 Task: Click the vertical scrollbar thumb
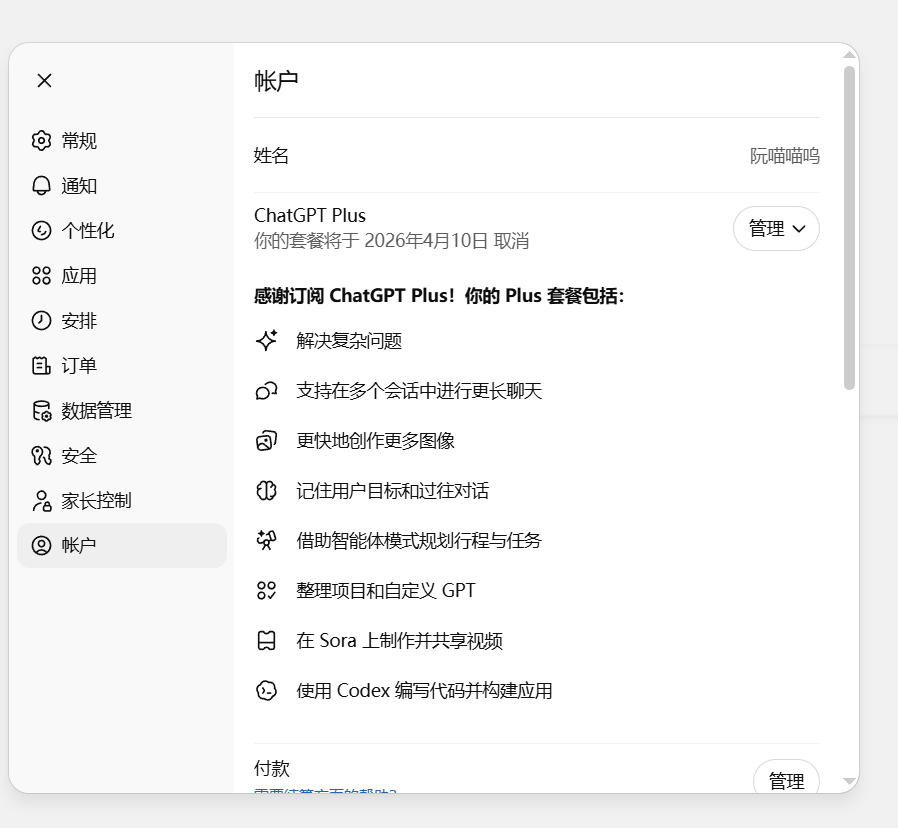click(849, 228)
